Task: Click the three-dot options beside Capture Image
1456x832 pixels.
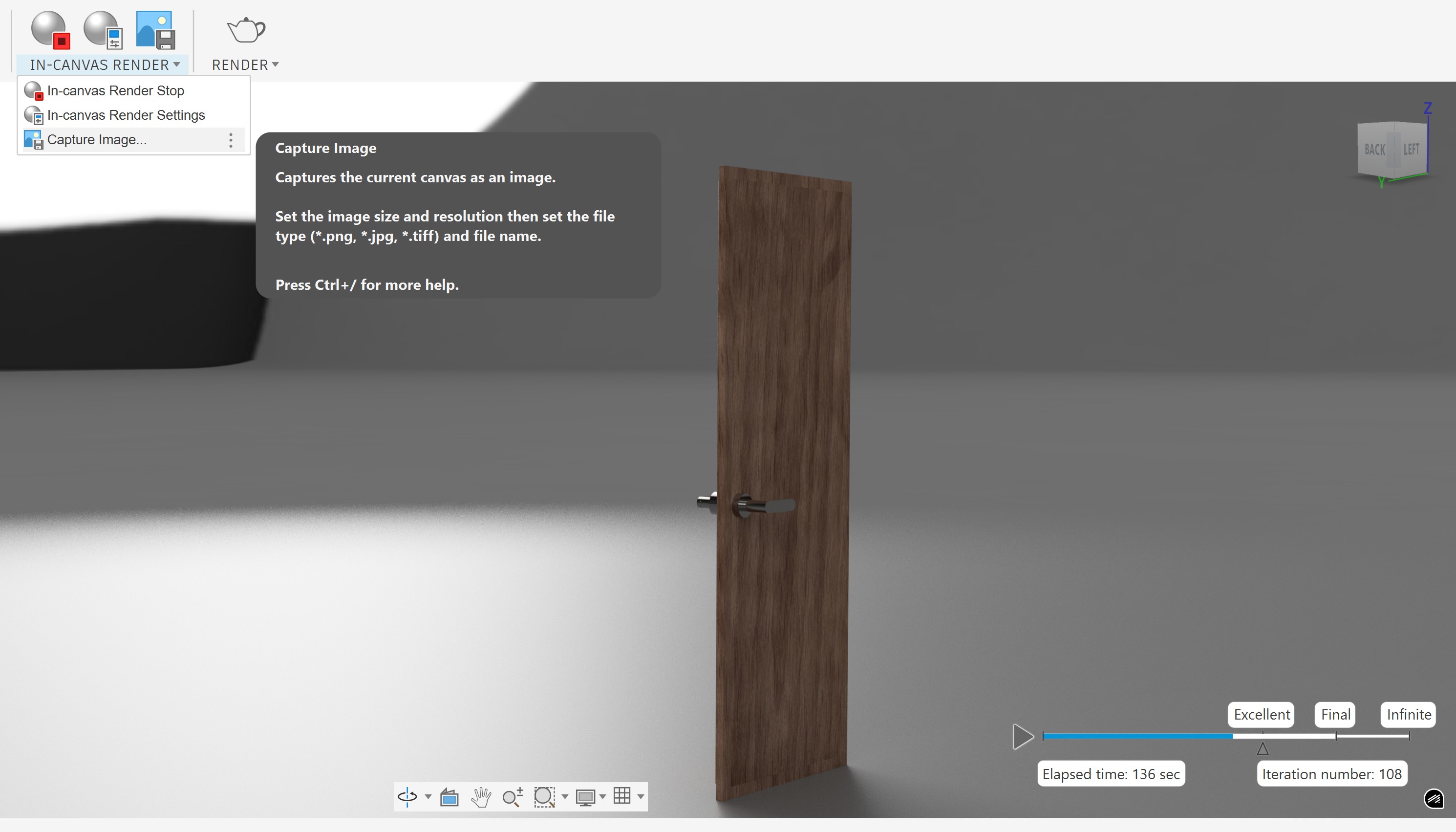Action: [231, 140]
